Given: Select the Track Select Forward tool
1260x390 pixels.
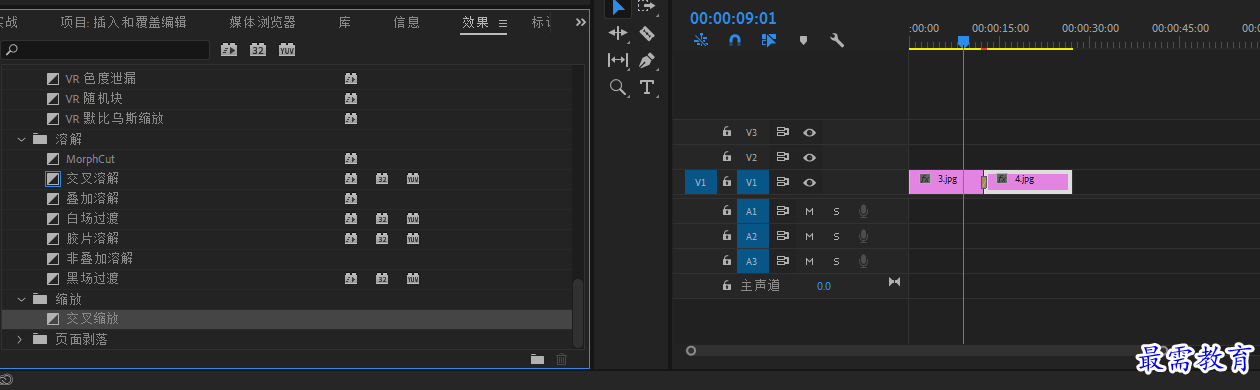Looking at the screenshot, I should (647, 7).
